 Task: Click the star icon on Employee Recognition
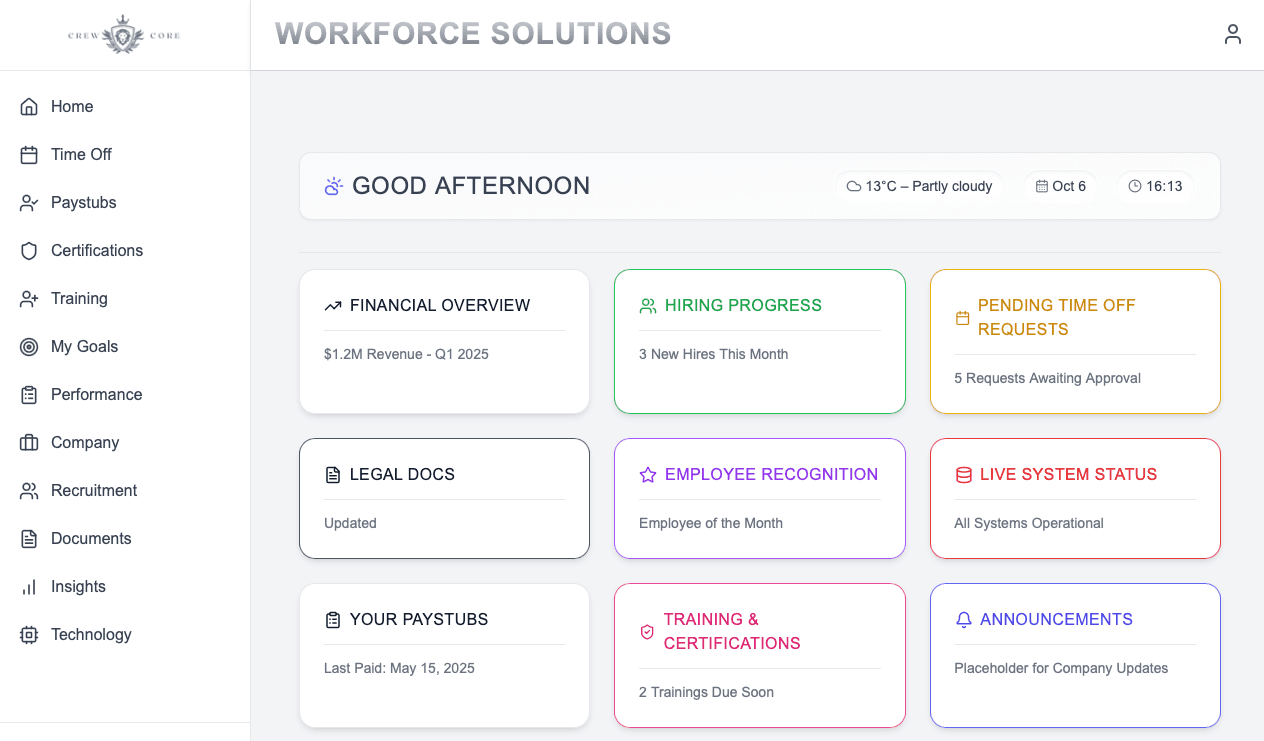click(x=647, y=475)
